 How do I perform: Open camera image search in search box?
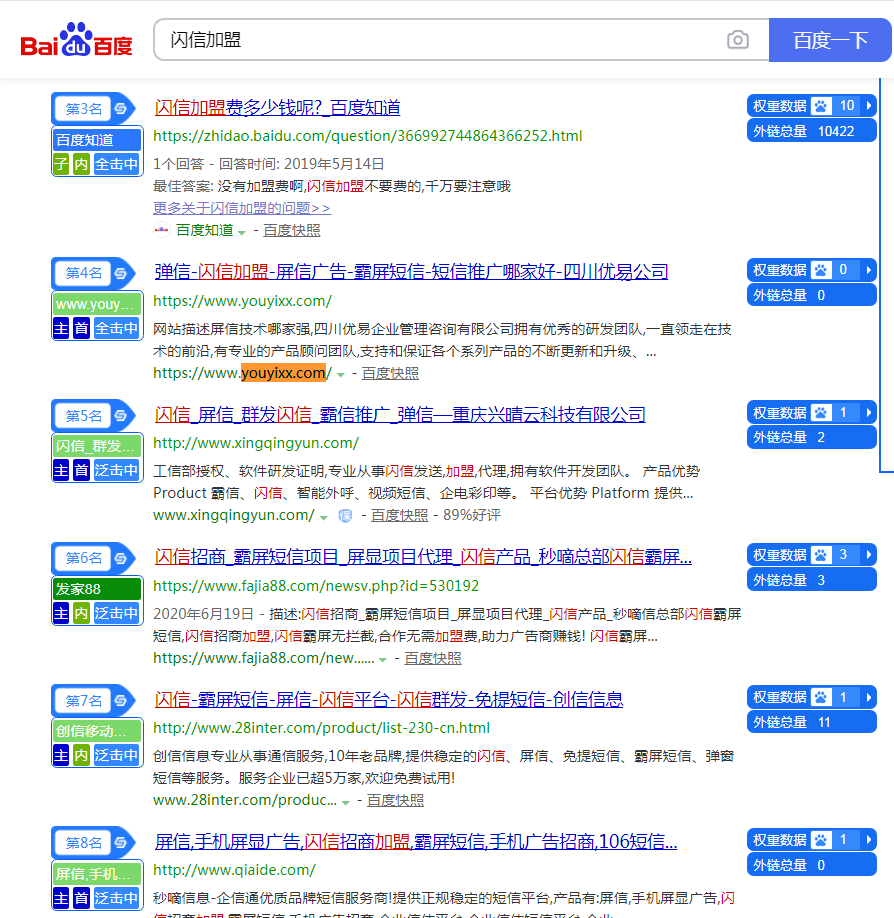tap(738, 40)
